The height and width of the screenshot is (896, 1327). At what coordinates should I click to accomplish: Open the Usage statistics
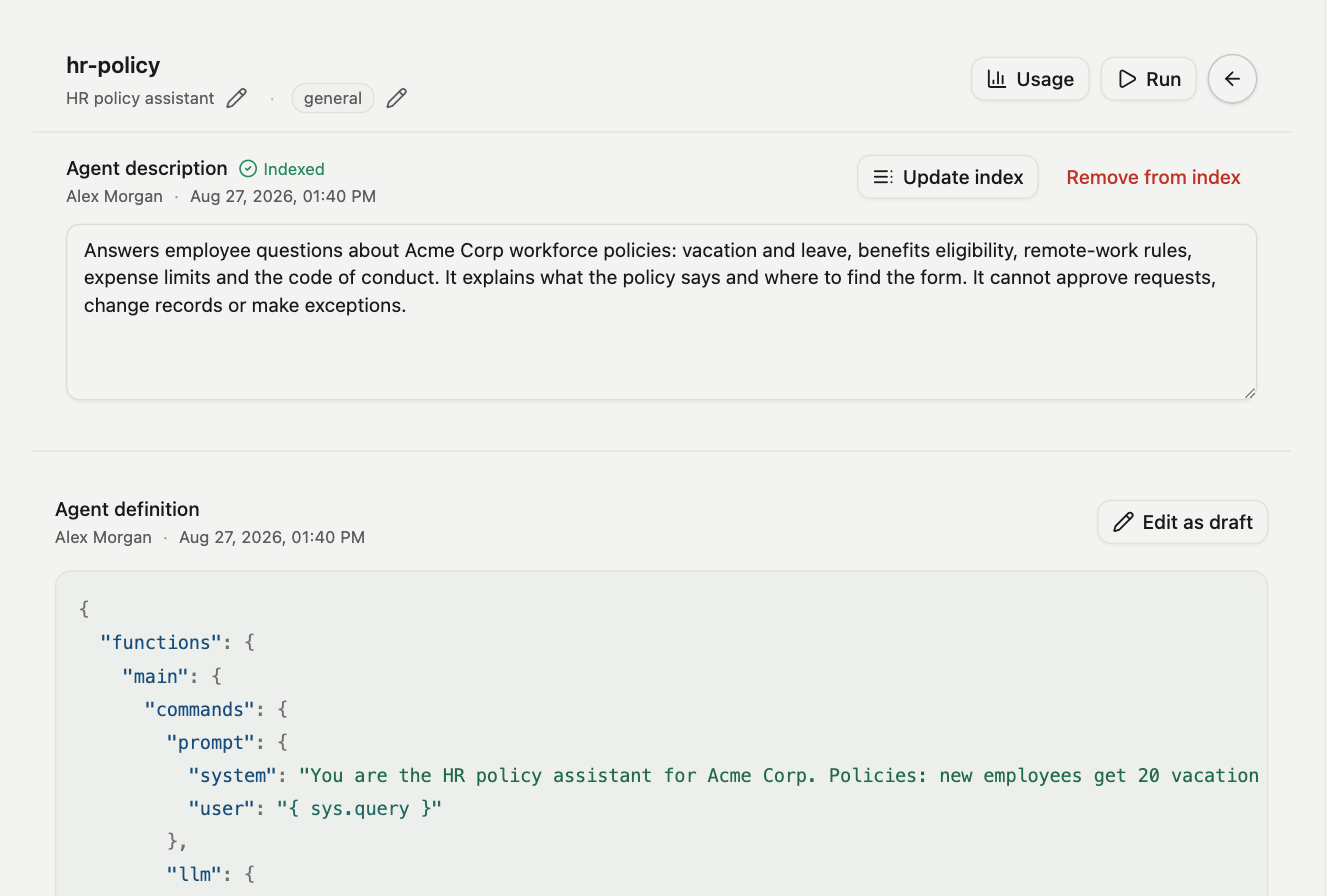(1030, 79)
